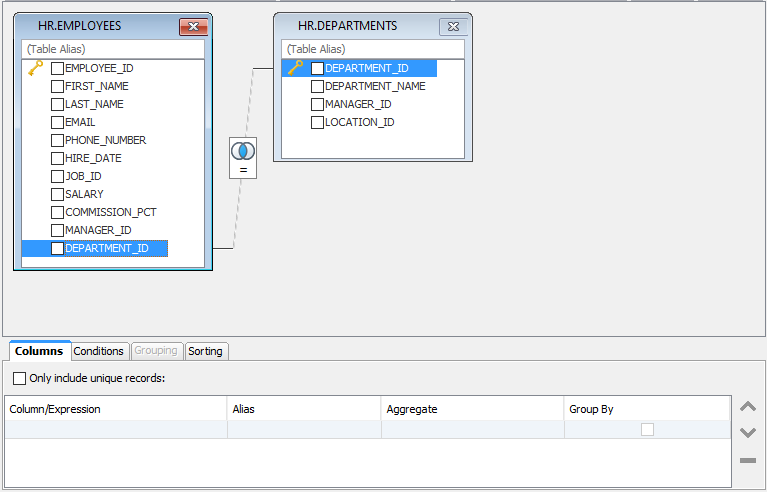
Task: Toggle Only include unique records checkbox
Action: tap(20, 379)
